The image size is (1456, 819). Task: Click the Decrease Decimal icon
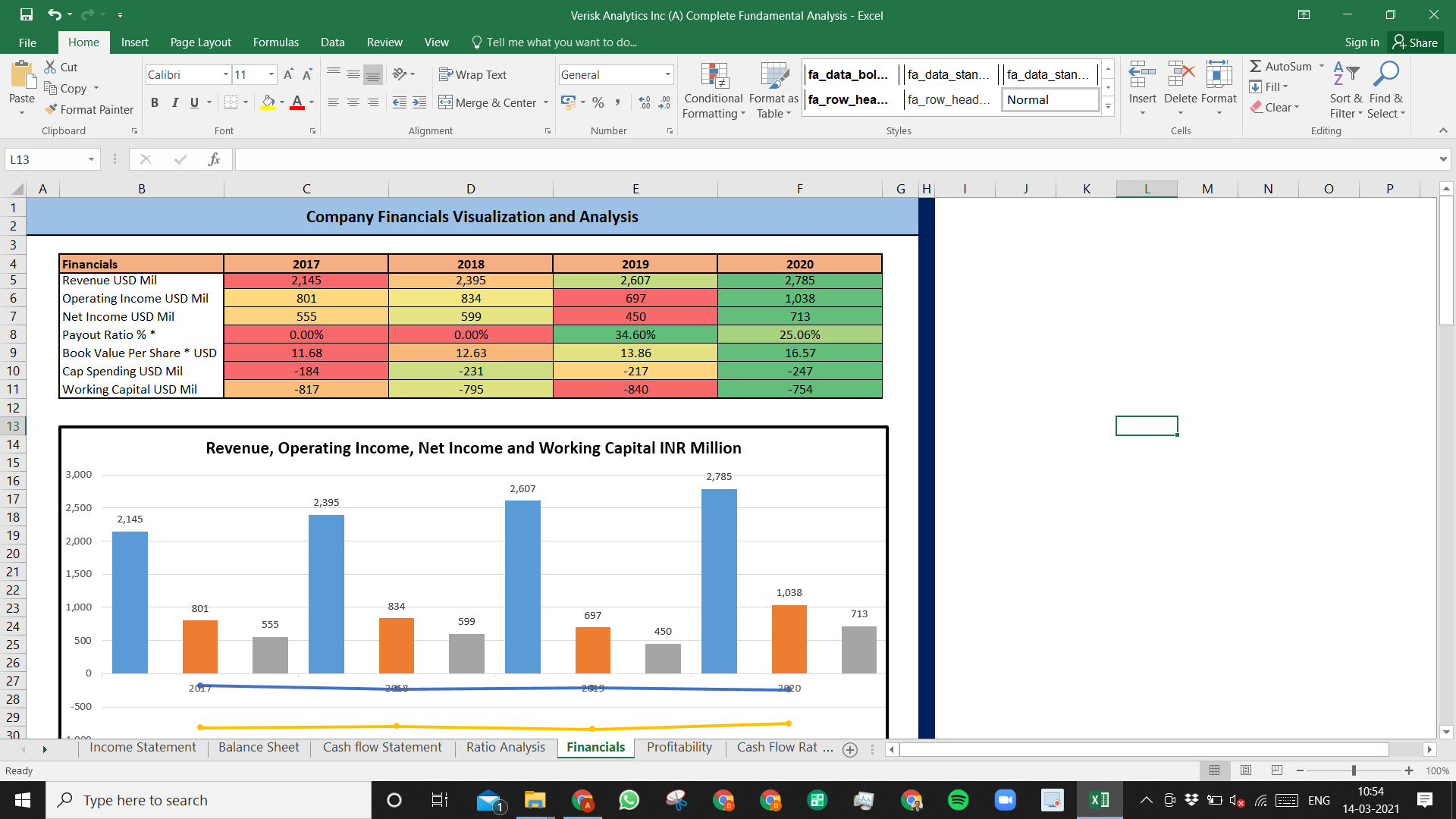pos(664,102)
